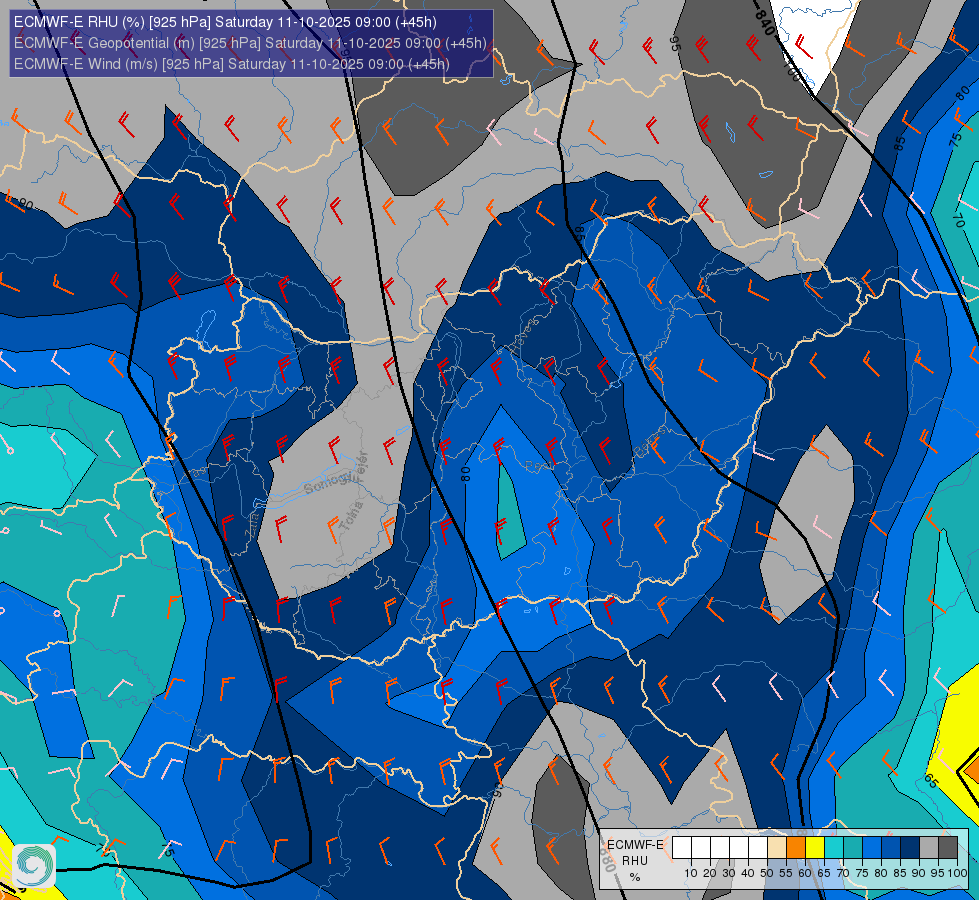Click the legend tick label 50
The image size is (979, 900).
click(767, 873)
